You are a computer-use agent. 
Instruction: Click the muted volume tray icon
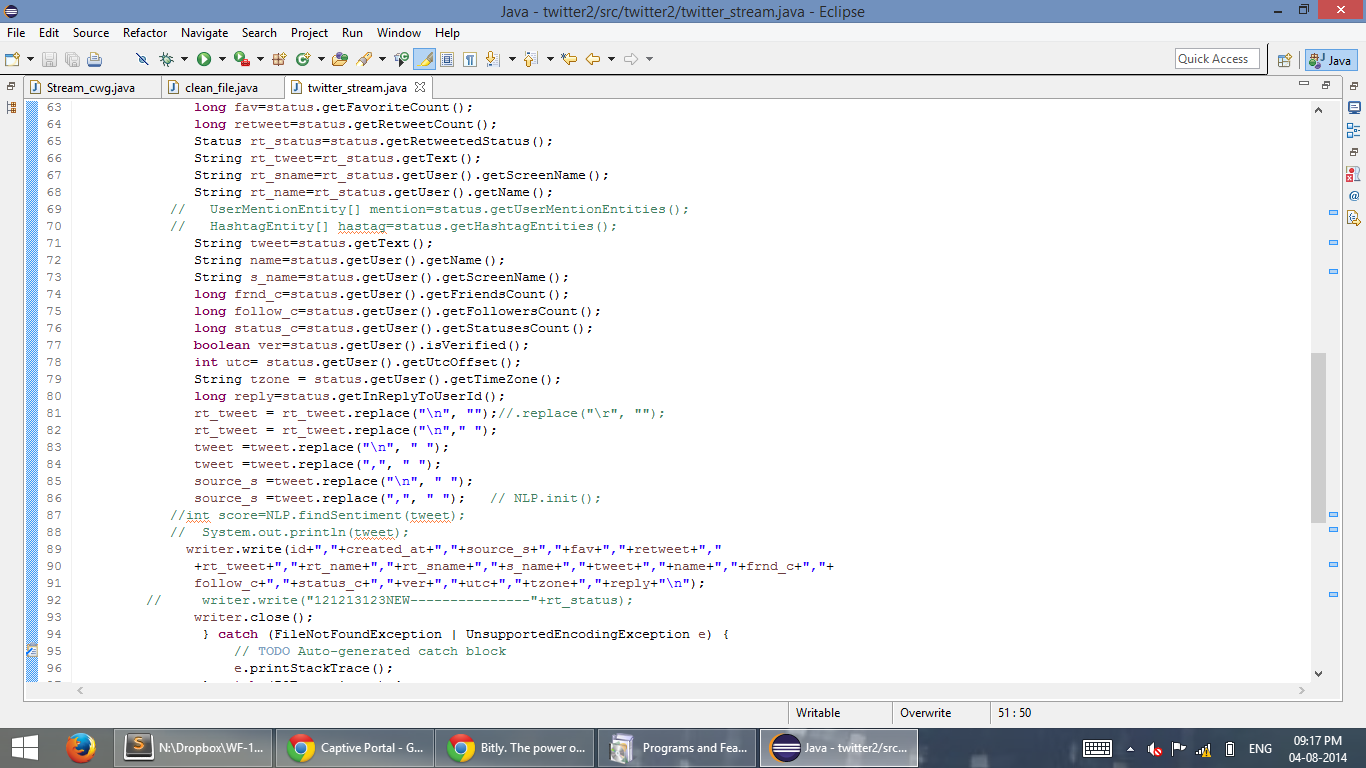pos(1154,749)
